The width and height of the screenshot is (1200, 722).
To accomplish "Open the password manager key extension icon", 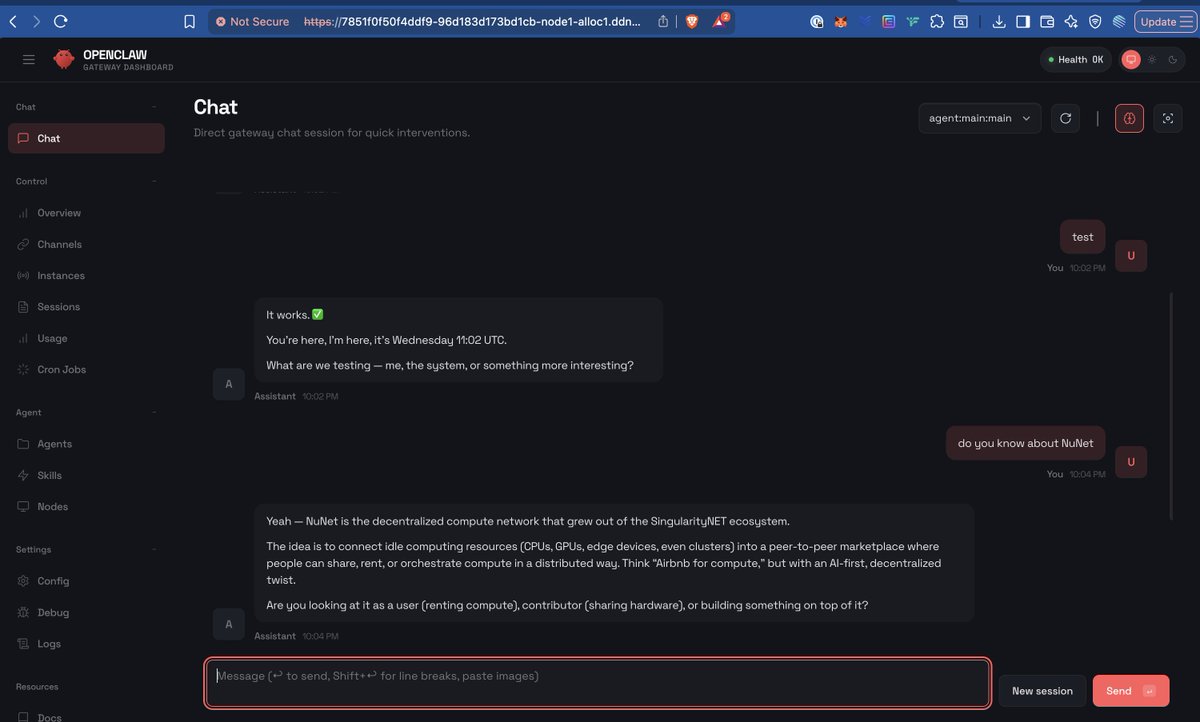I will pyautogui.click(x=817, y=21).
